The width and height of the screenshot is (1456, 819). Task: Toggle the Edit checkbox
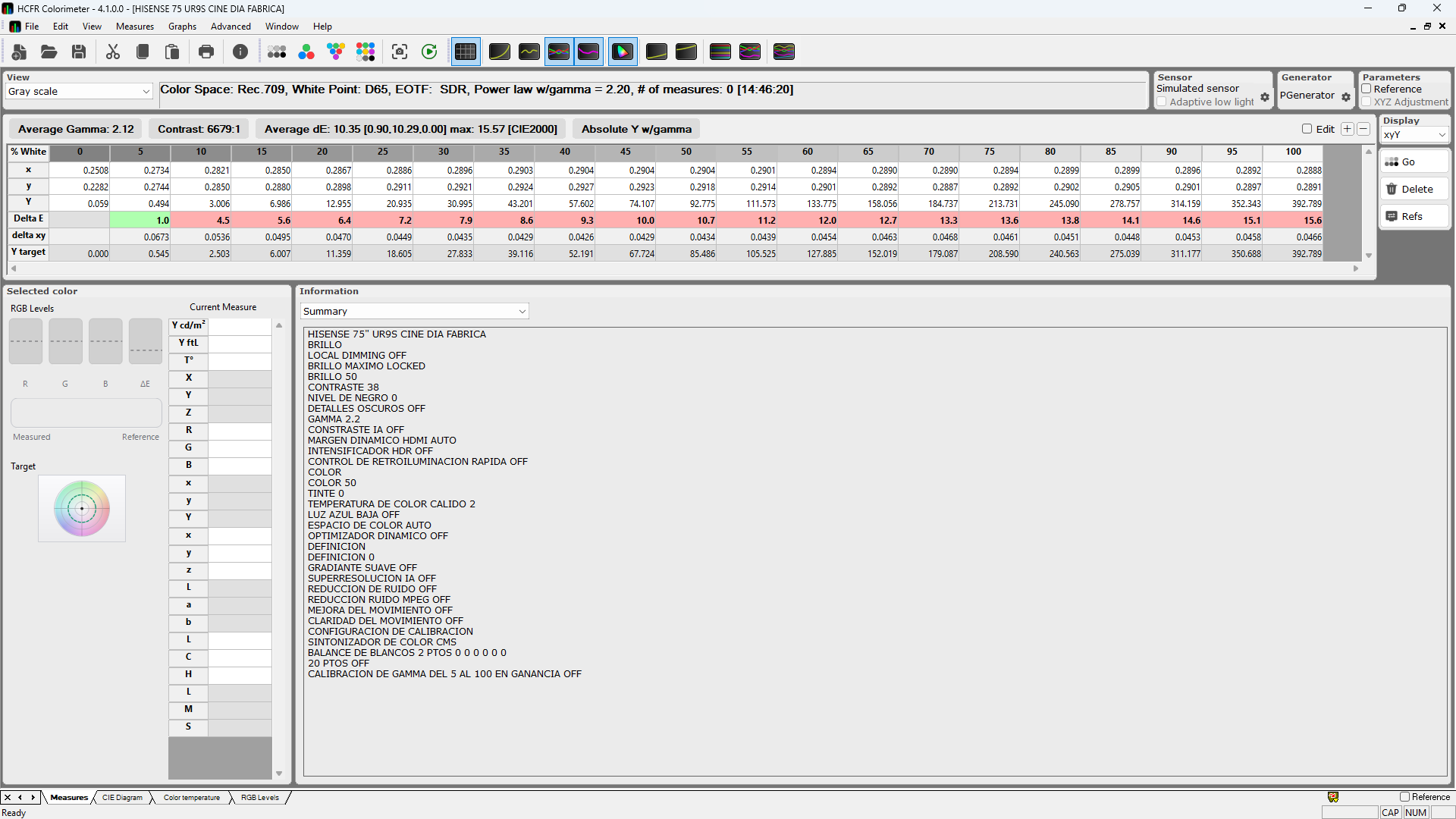coord(1307,129)
